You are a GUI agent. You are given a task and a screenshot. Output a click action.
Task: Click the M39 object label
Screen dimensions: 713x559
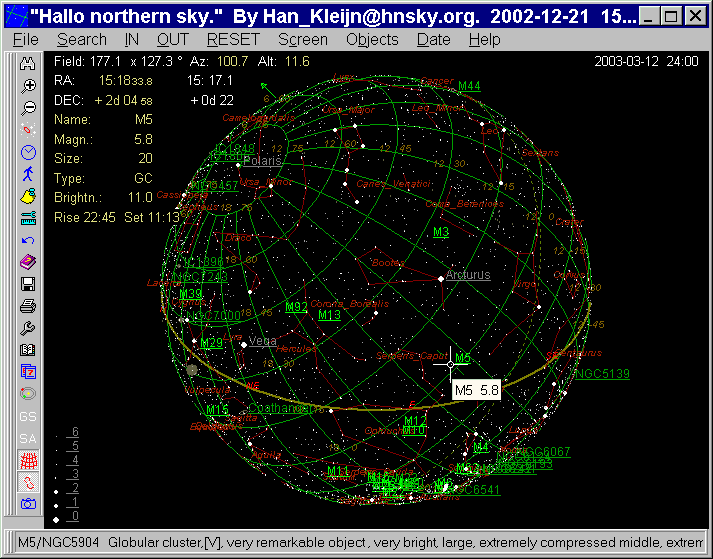click(191, 294)
